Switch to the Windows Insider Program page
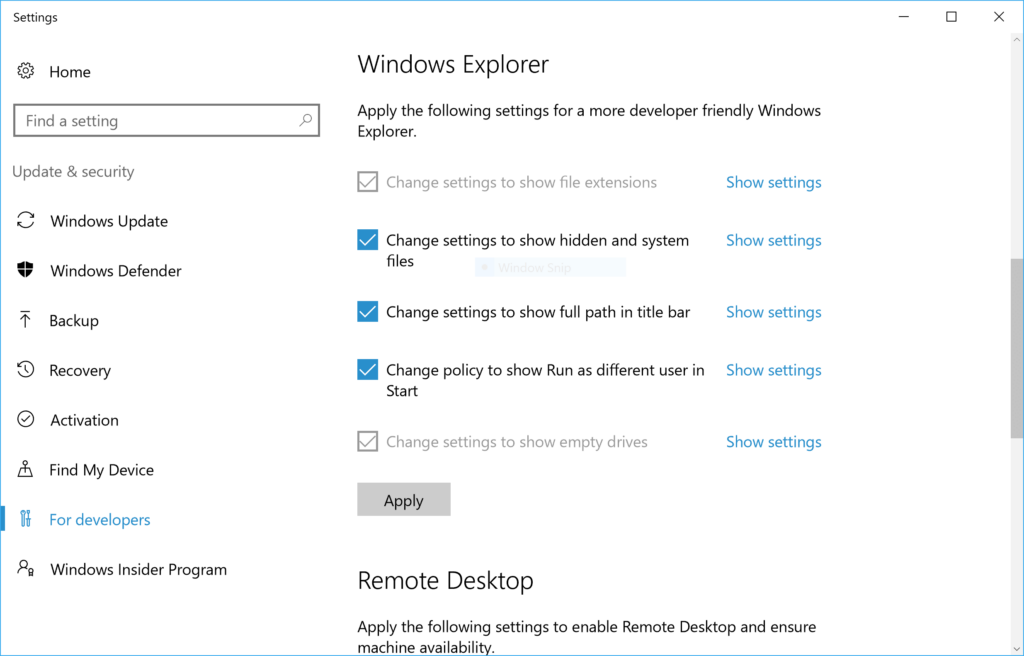Image resolution: width=1024 pixels, height=656 pixels. point(138,569)
